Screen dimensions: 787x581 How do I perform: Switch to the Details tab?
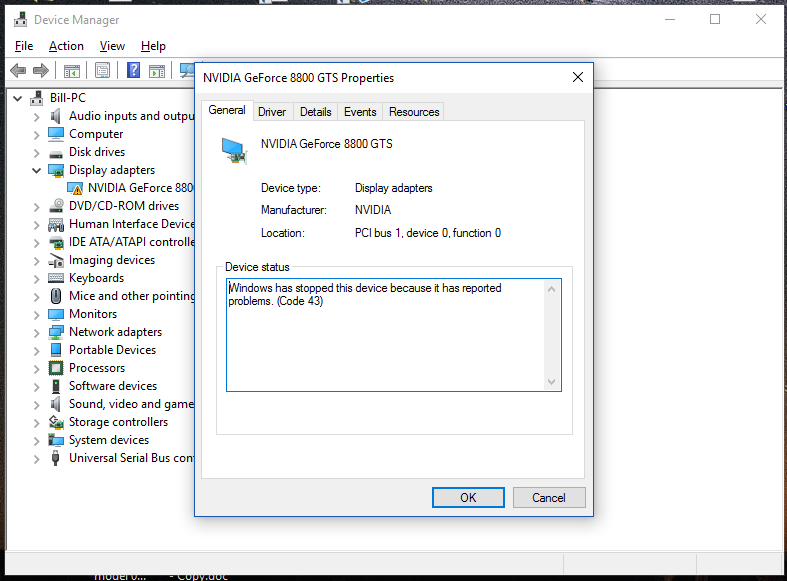pyautogui.click(x=316, y=111)
